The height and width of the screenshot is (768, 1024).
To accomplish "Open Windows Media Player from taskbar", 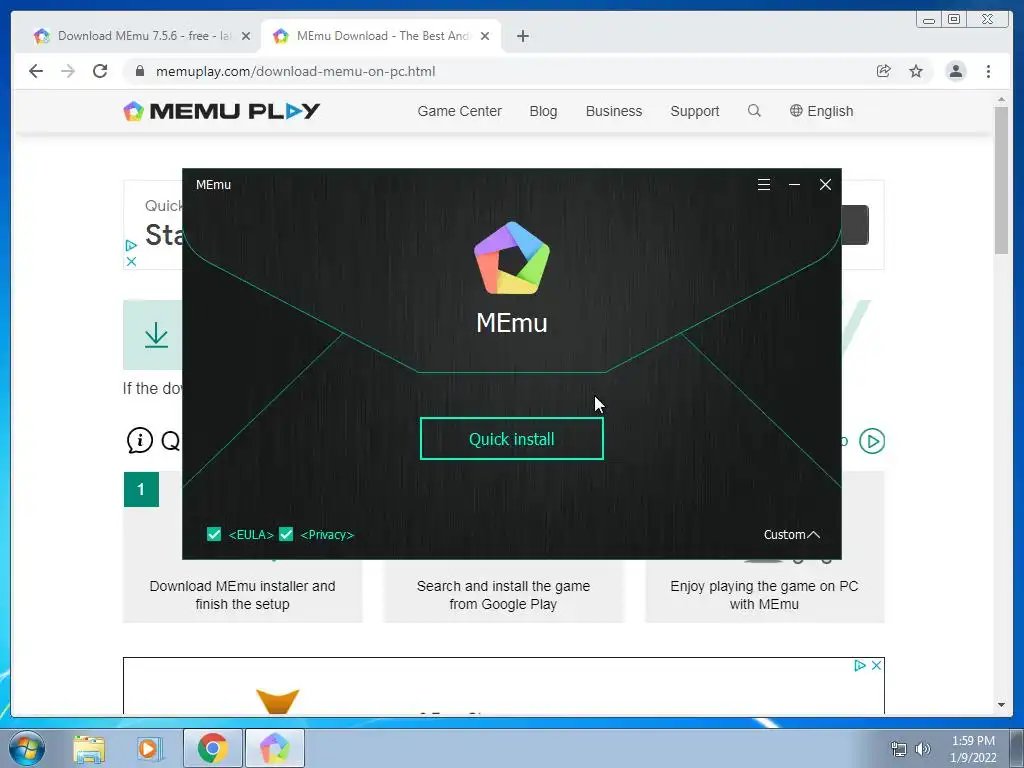I will [148, 748].
